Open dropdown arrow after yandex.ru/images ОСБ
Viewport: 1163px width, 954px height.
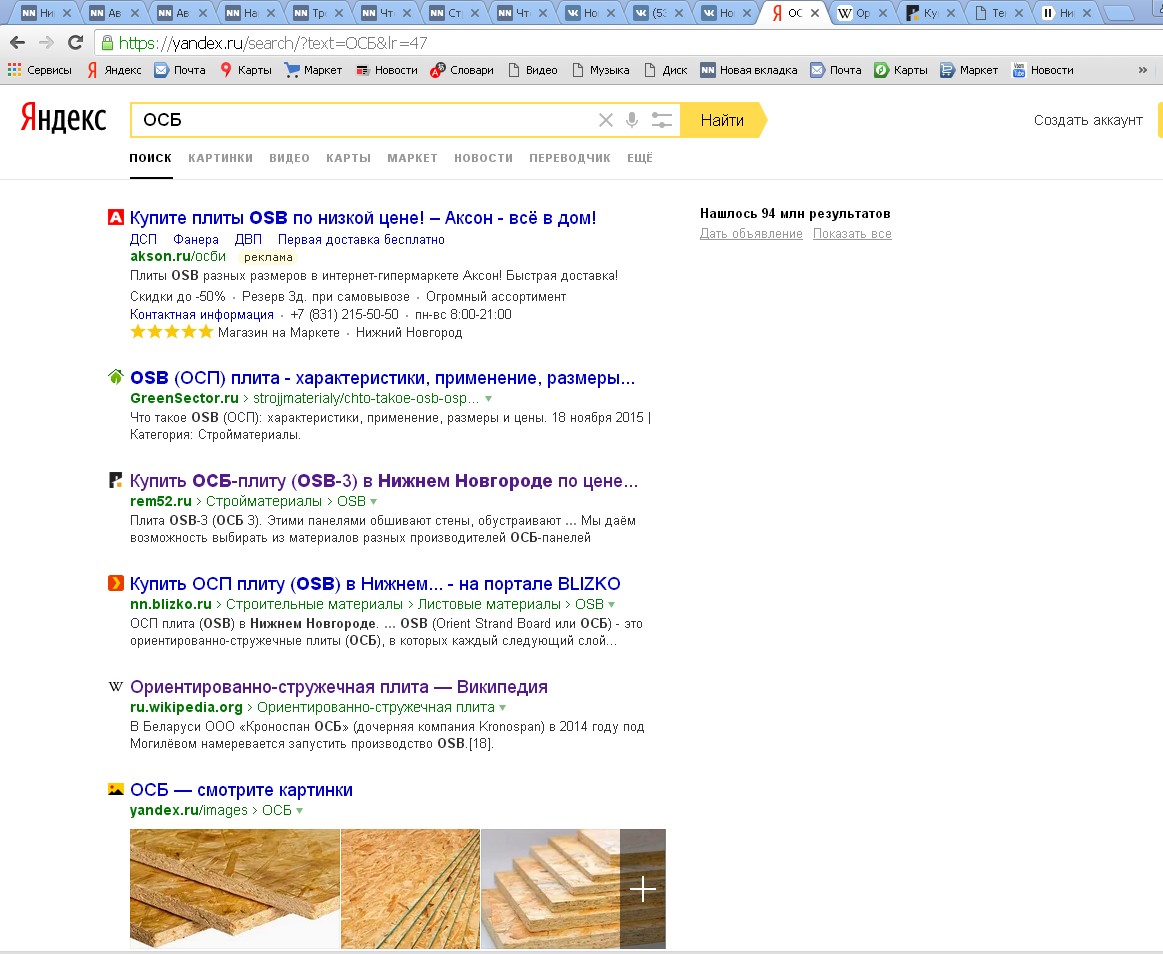point(300,811)
